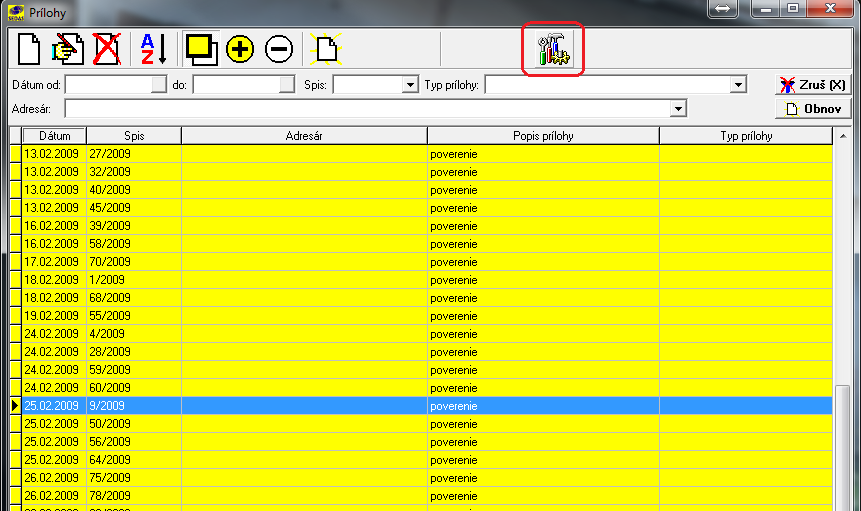The width and height of the screenshot is (861, 511).
Task: Expand the Adresár dropdown
Action: point(678,109)
